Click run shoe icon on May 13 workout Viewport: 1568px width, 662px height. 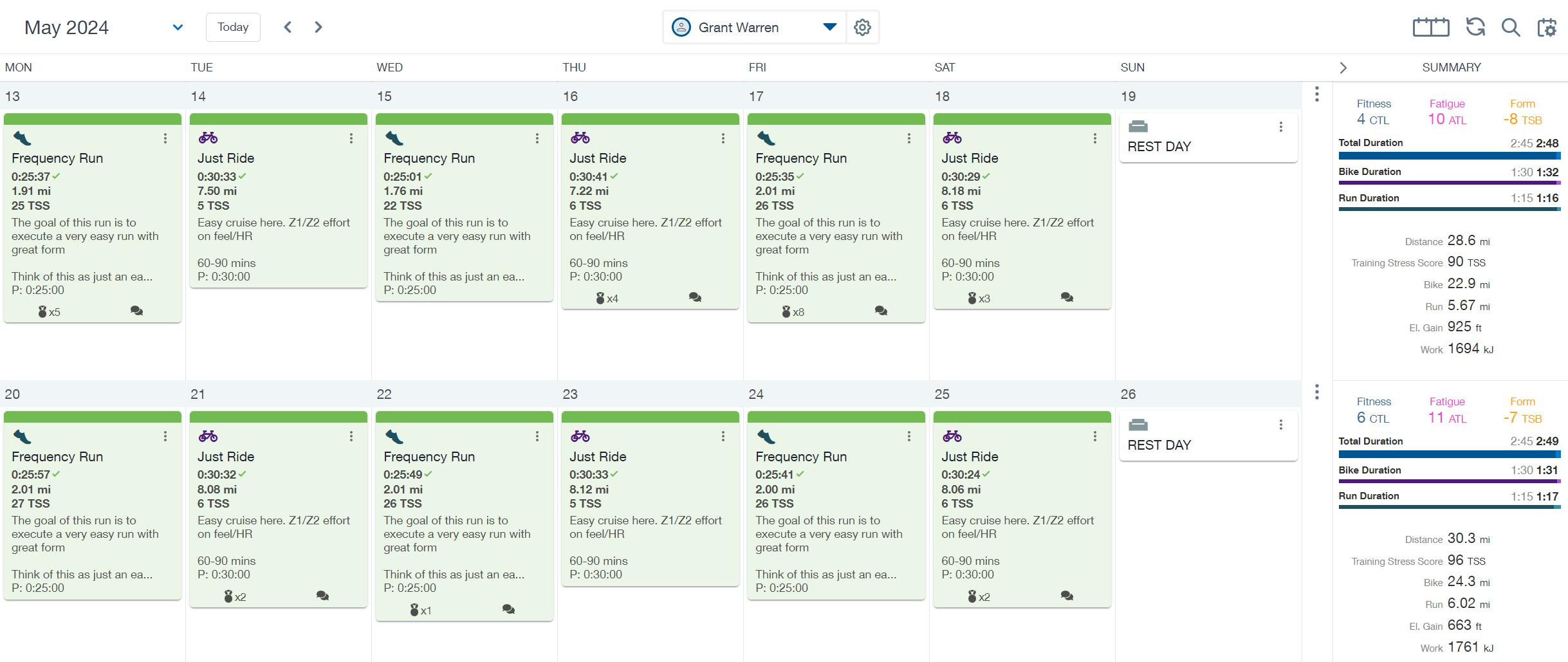22,138
